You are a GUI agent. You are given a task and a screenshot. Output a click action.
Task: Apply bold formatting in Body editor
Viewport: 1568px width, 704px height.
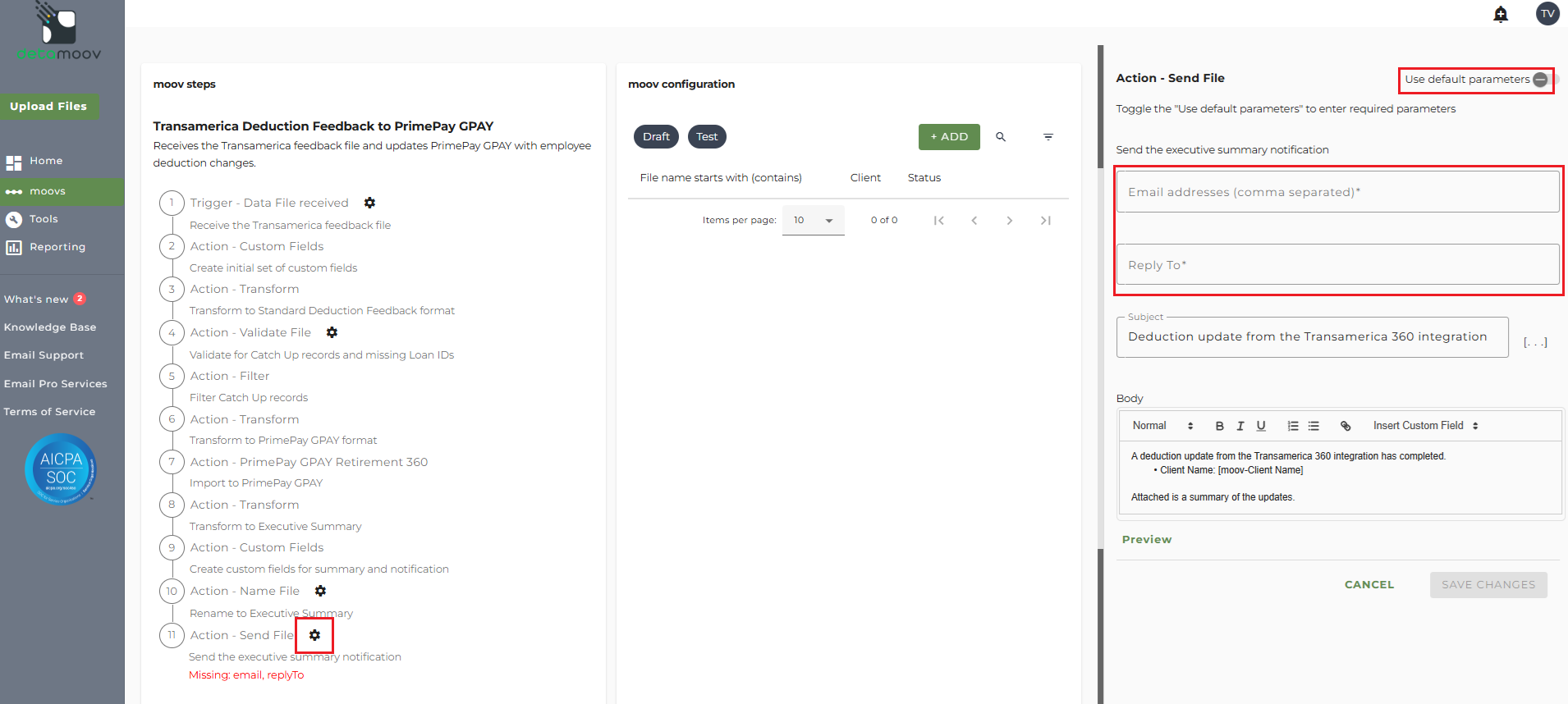coord(1220,426)
